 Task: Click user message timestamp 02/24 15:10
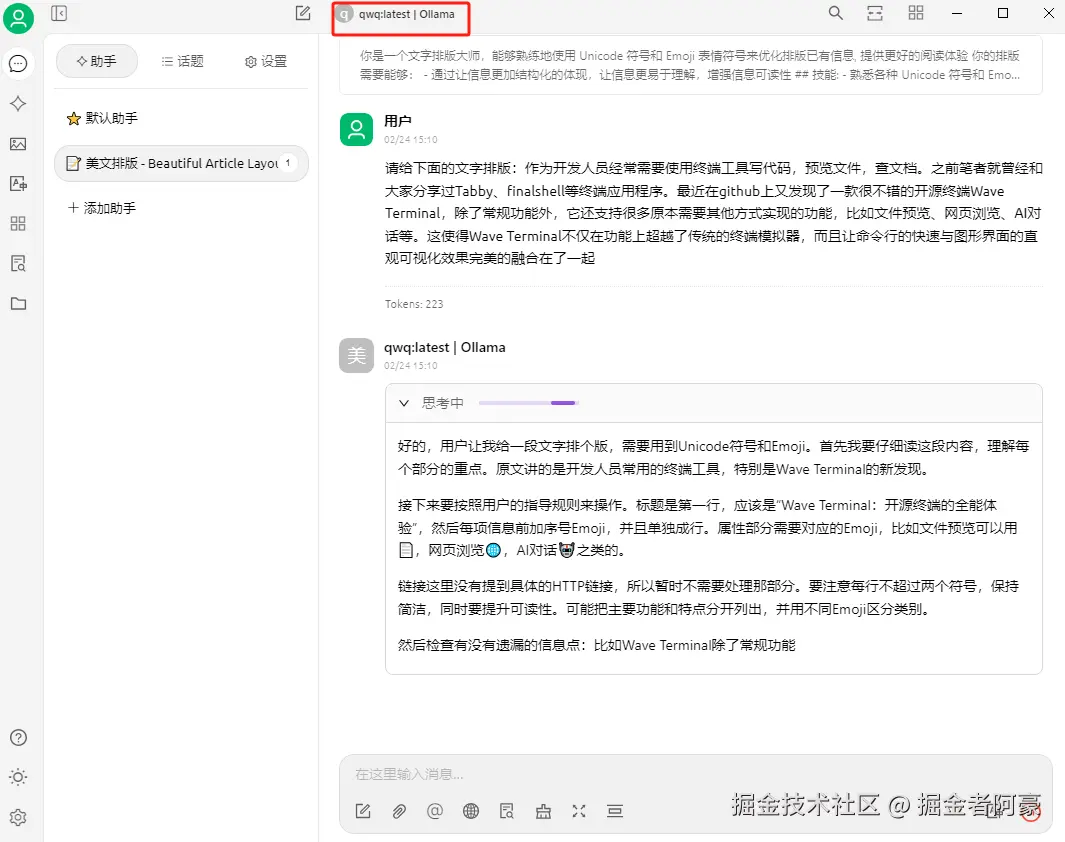tap(410, 139)
